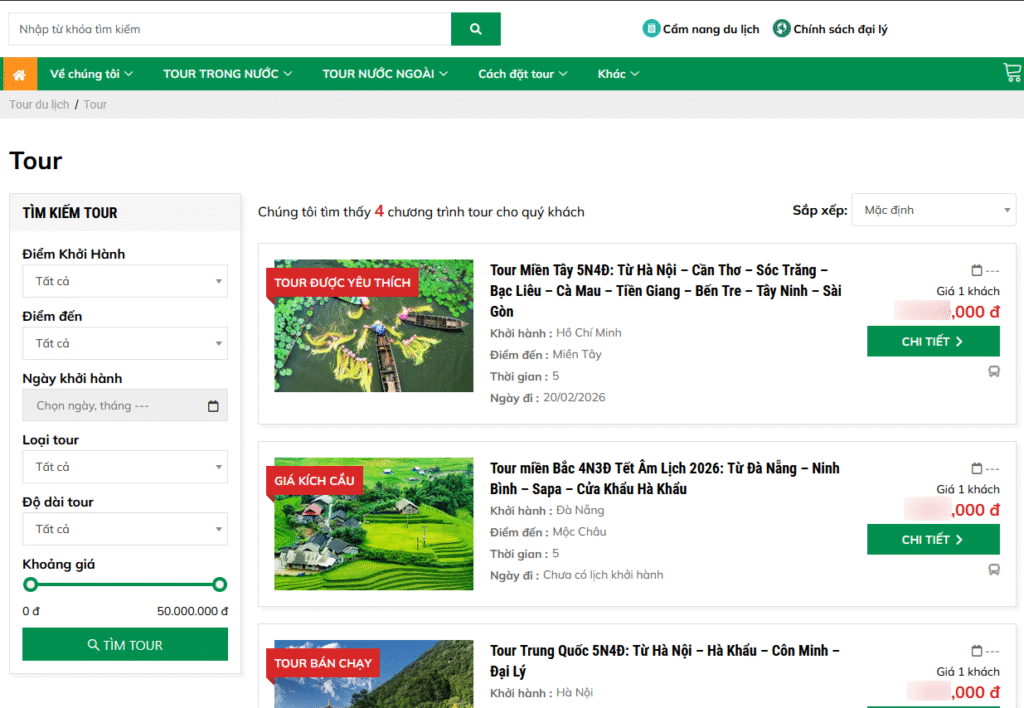Open the Miền Tây tour thumbnail image
1024x708 pixels.
(374, 326)
